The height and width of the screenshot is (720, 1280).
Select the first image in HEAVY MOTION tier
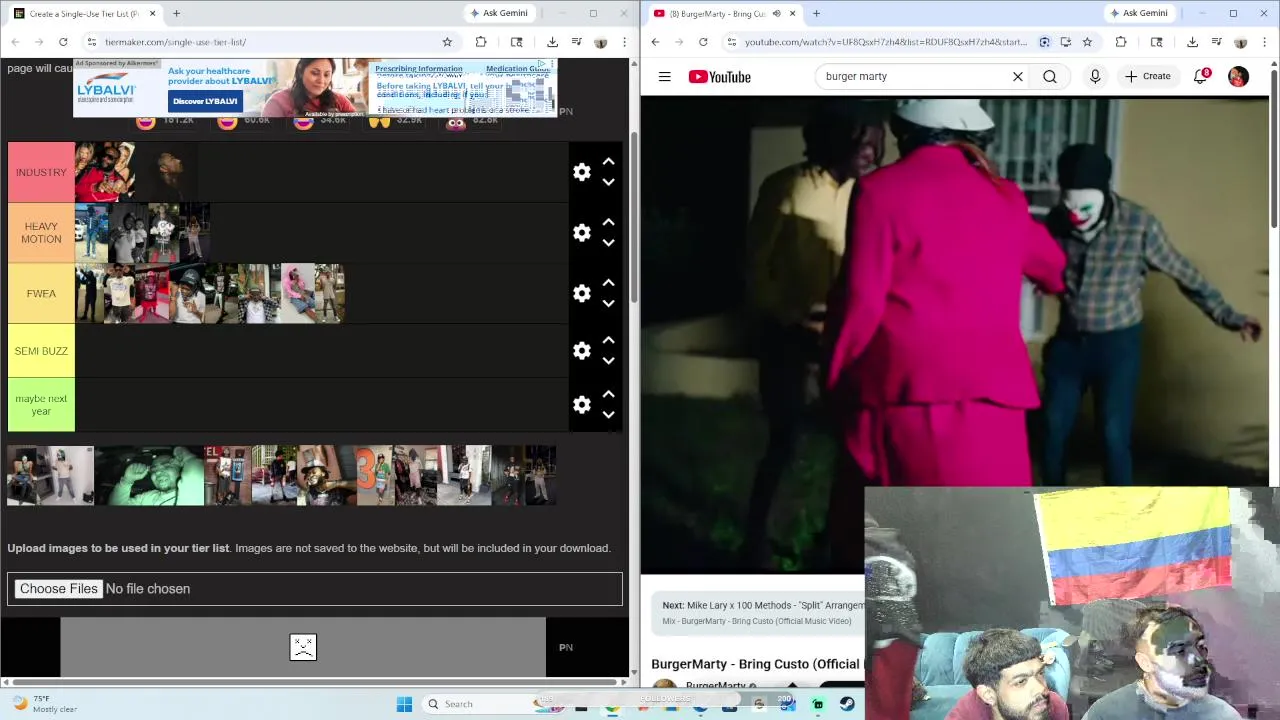pyautogui.click(x=92, y=233)
